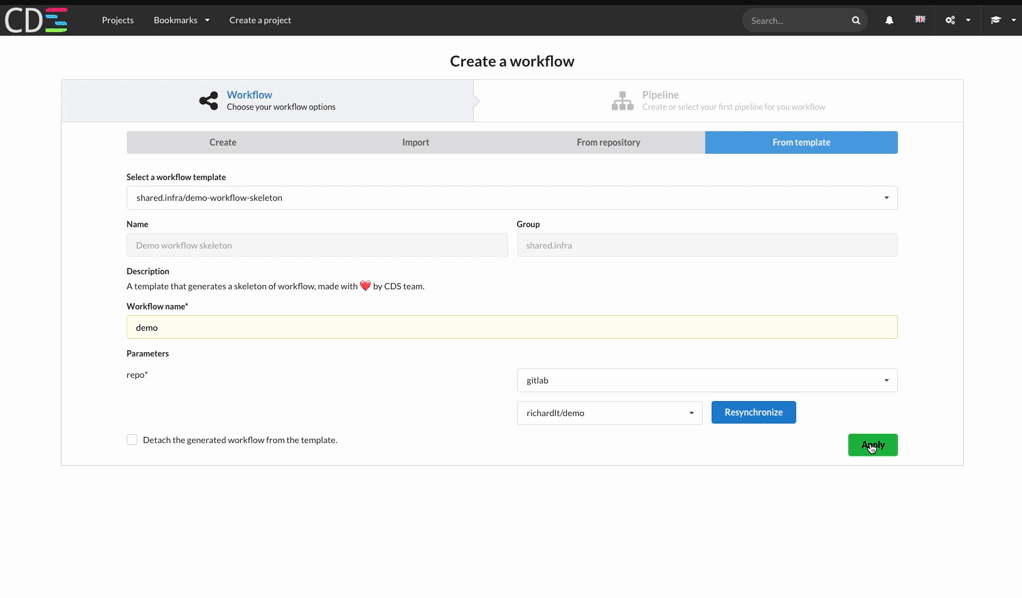This screenshot has height=598, width=1022.
Task: Click the UK flag language icon
Action: coord(920,20)
